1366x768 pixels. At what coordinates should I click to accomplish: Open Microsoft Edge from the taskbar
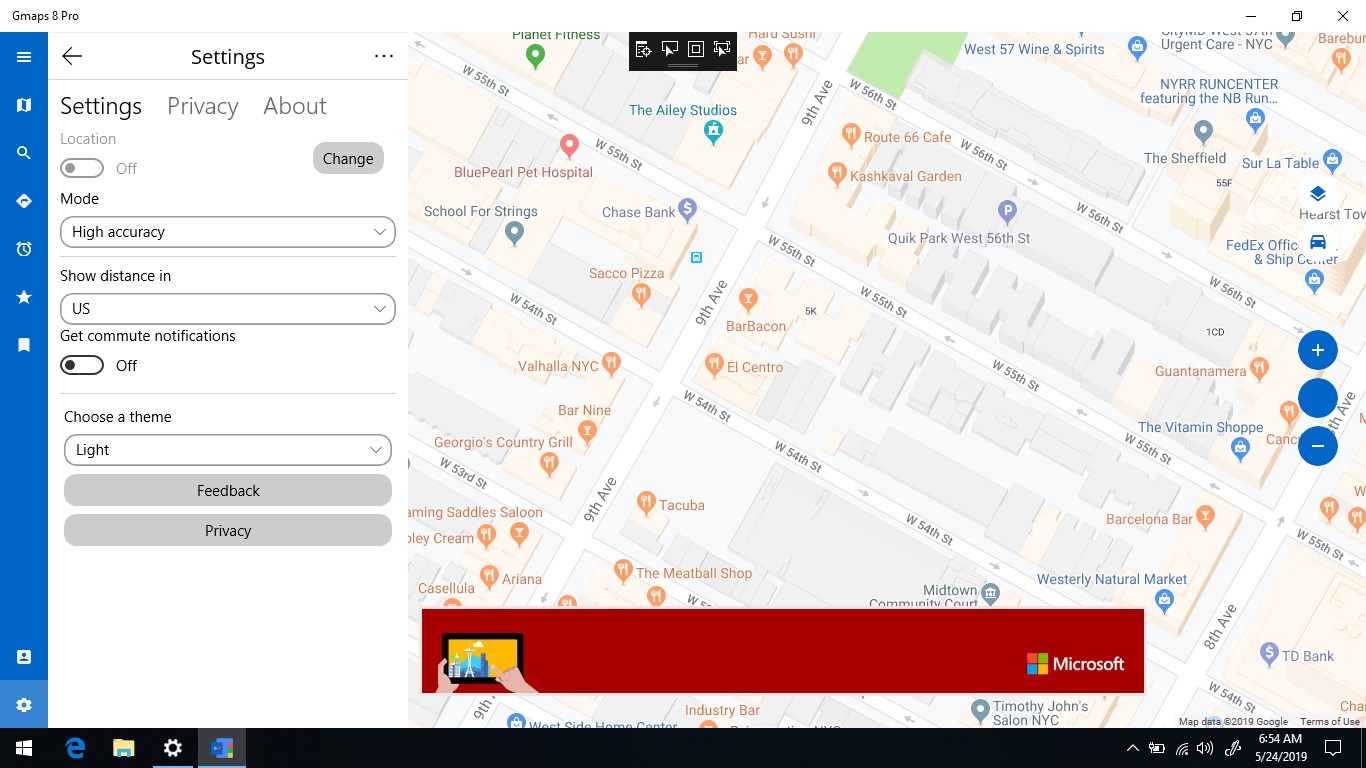pyautogui.click(x=75, y=748)
